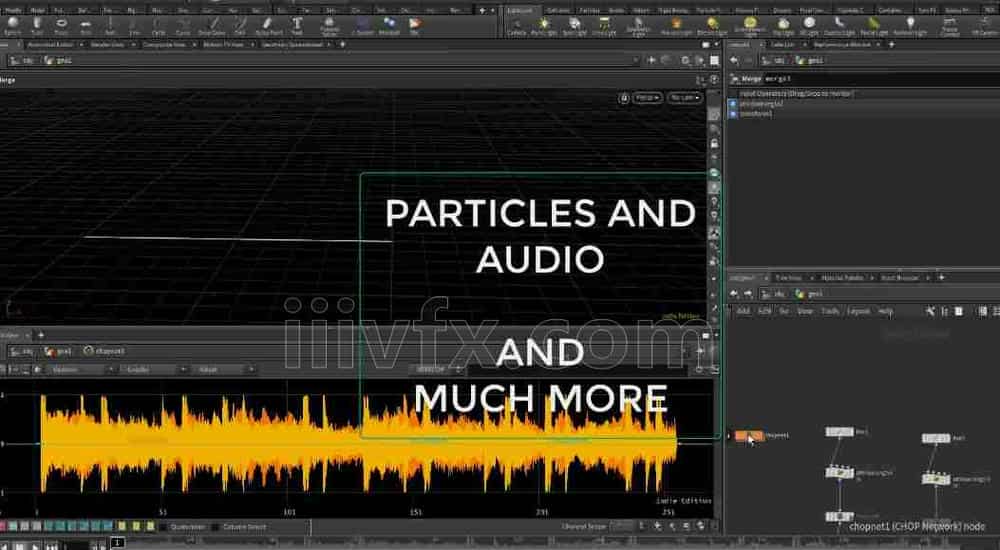Image resolution: width=1000 pixels, height=550 pixels.
Task: Select the Curve shelf tool
Action: click(x=183, y=26)
